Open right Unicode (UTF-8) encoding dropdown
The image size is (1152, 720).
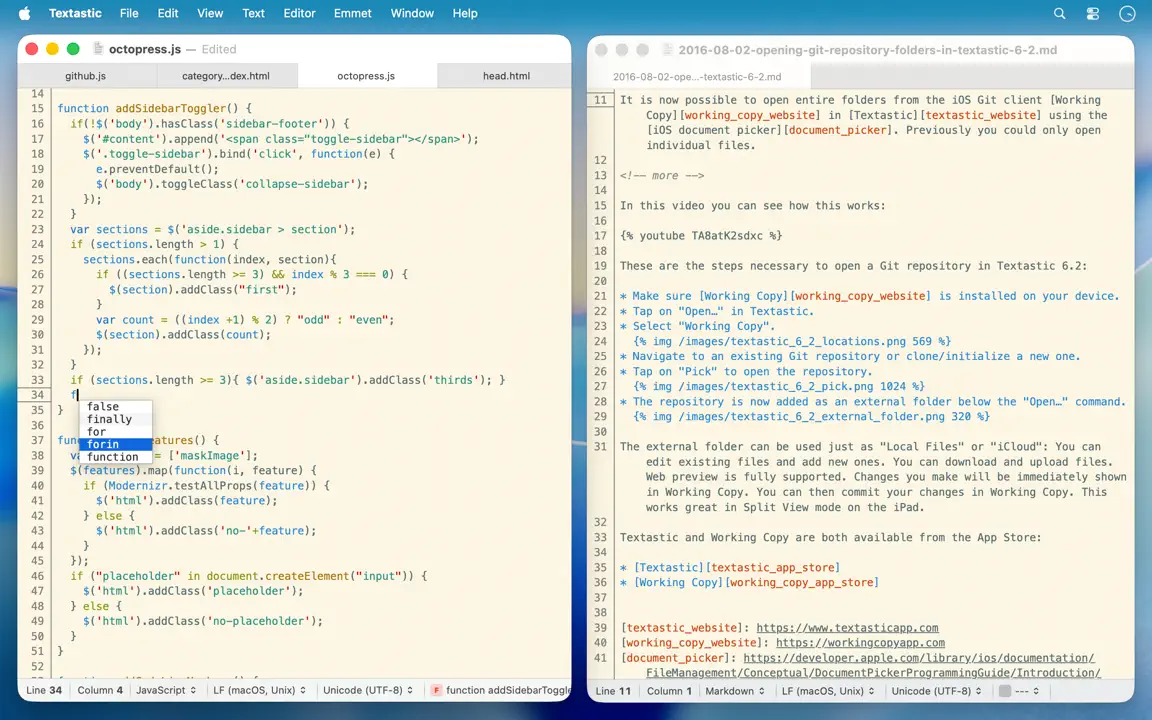tap(937, 691)
